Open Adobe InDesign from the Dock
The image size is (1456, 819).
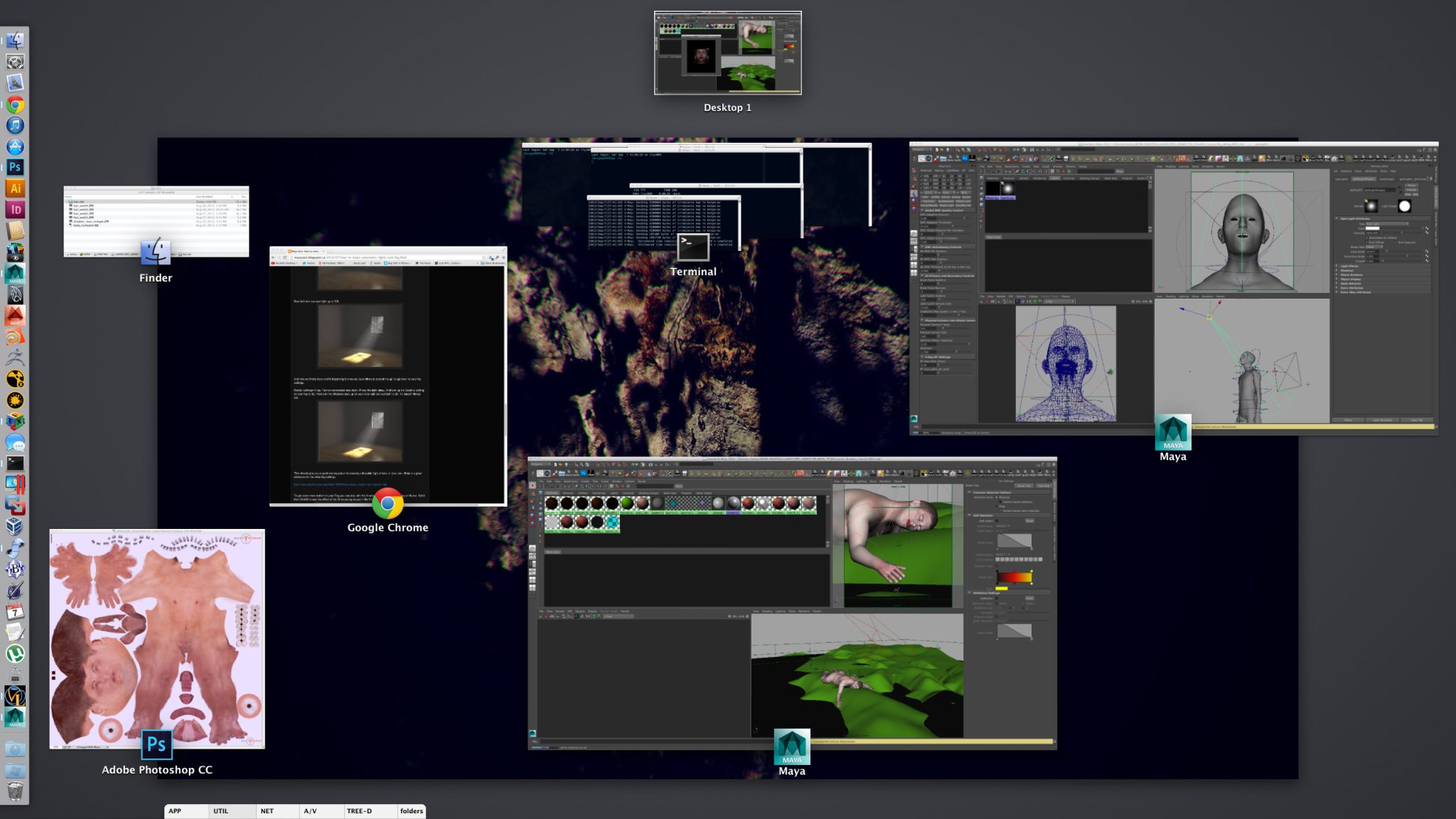pyautogui.click(x=14, y=208)
